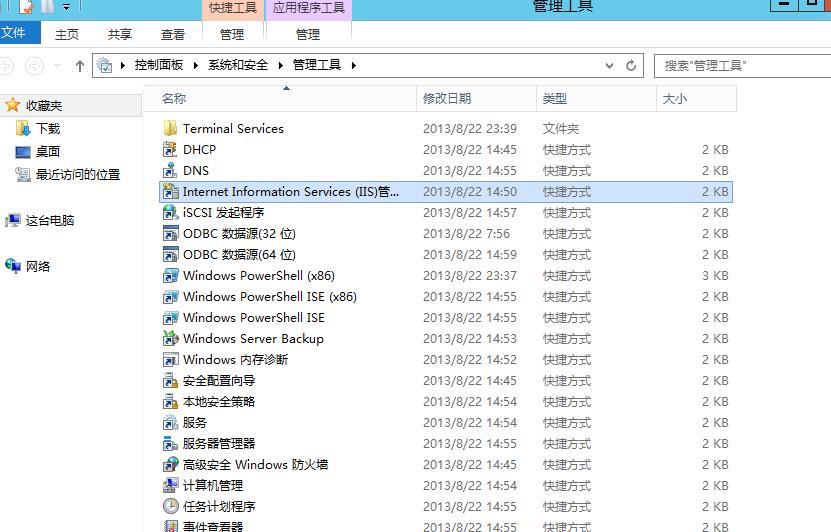Click the 2013/8/22 7:56 date cell

pyautogui.click(x=466, y=234)
